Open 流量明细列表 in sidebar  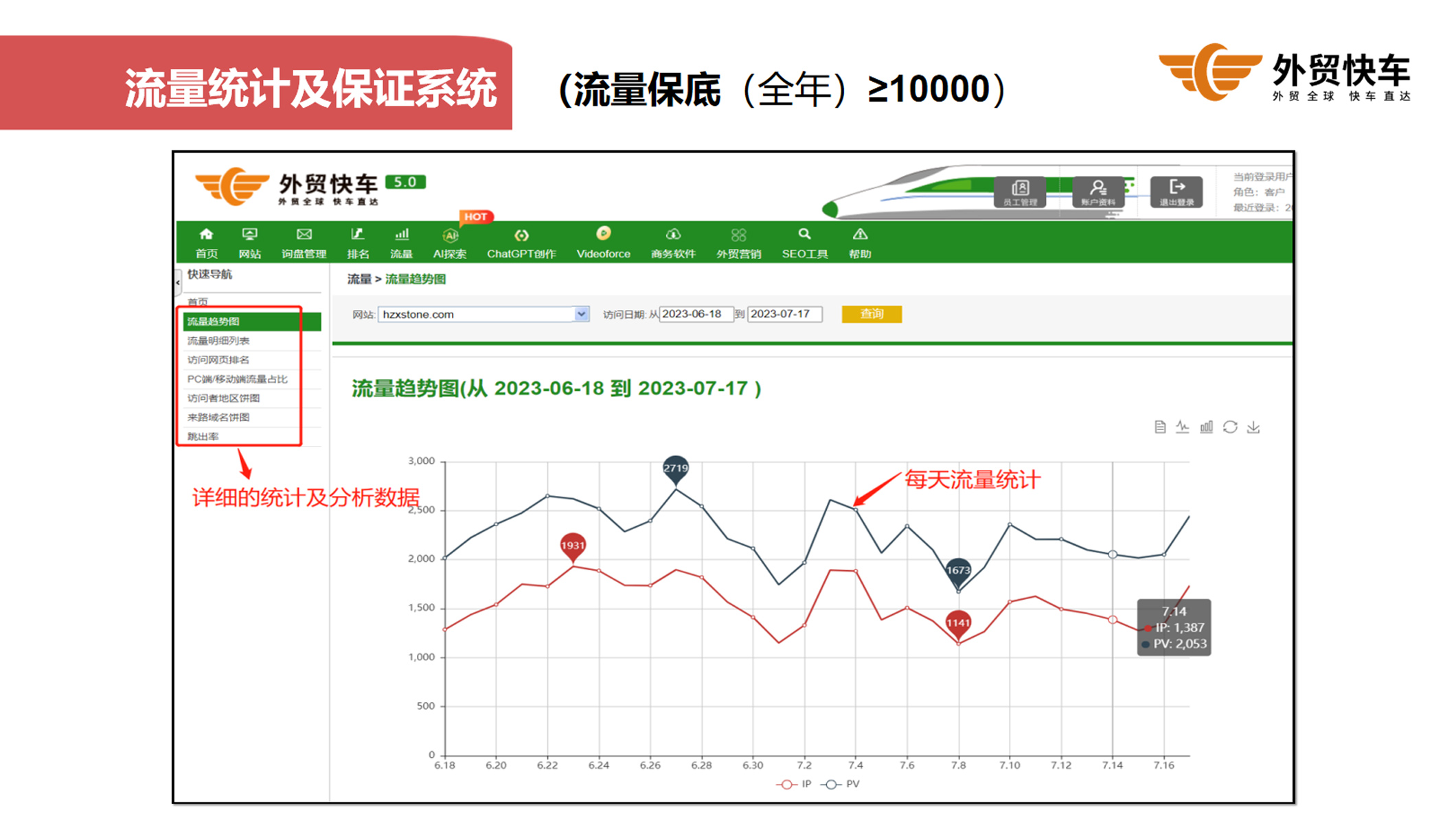(x=218, y=341)
